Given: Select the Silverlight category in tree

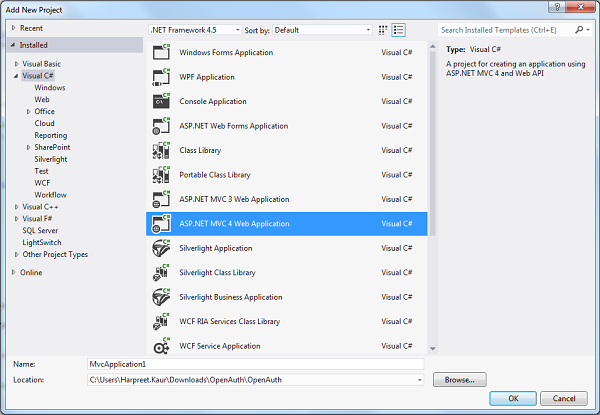Looking at the screenshot, I should point(51,159).
